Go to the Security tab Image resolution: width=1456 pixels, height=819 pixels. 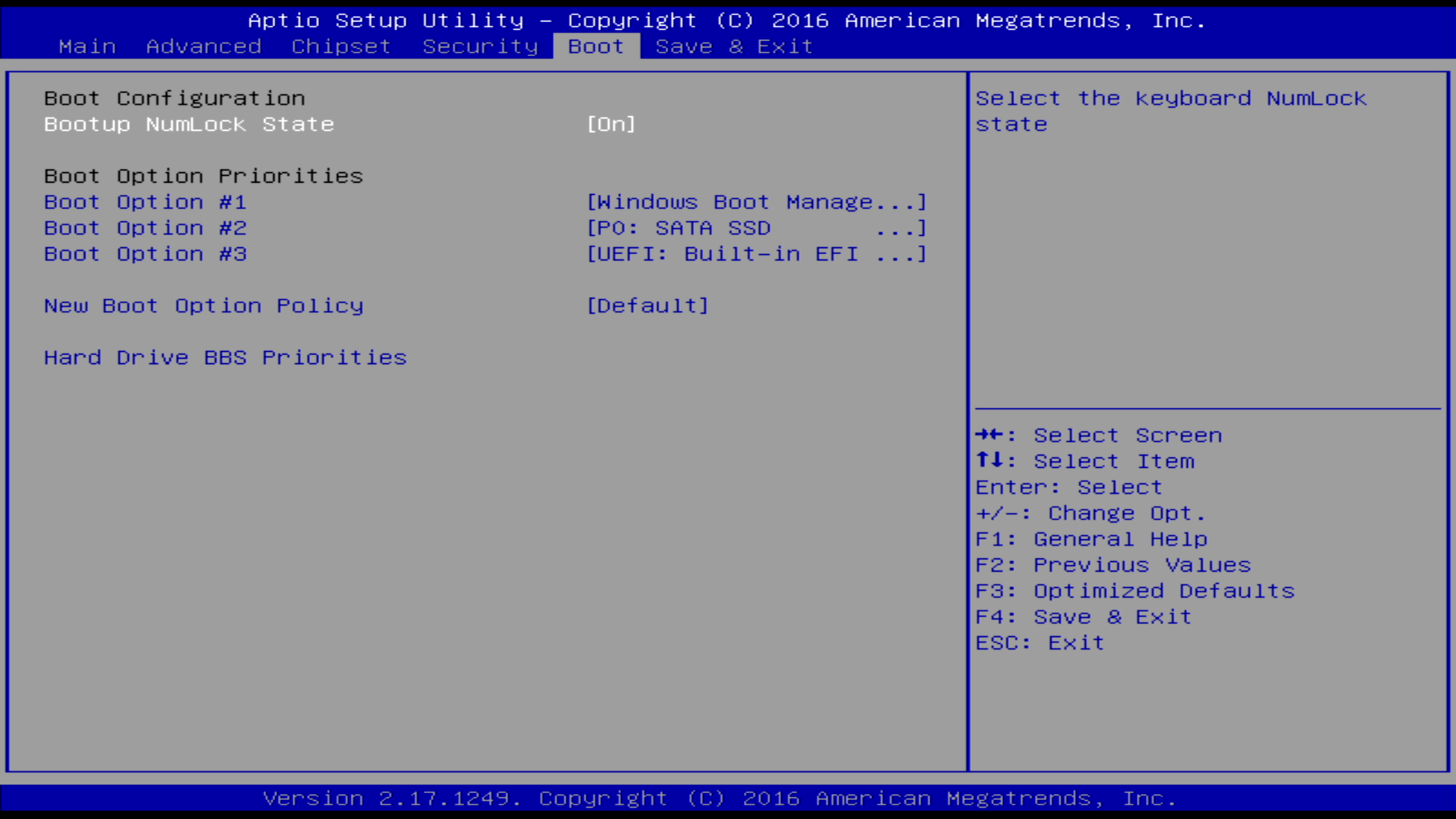point(479,46)
